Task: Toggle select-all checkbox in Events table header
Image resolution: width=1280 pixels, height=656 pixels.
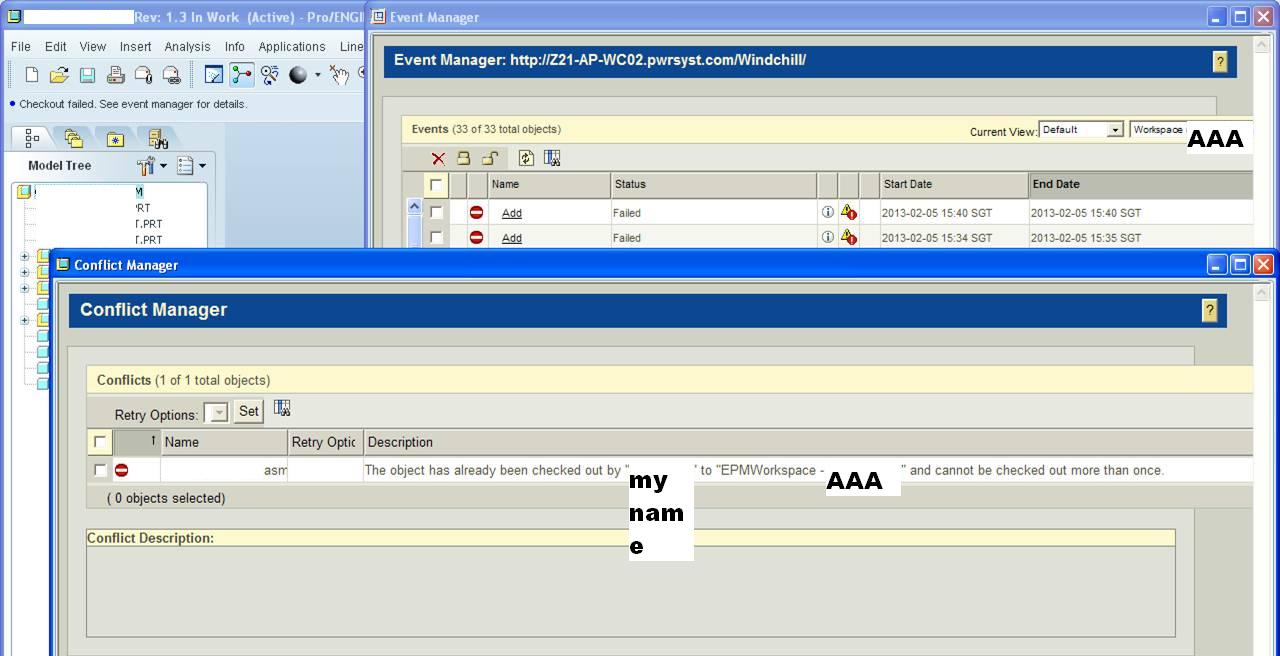Action: (x=436, y=185)
